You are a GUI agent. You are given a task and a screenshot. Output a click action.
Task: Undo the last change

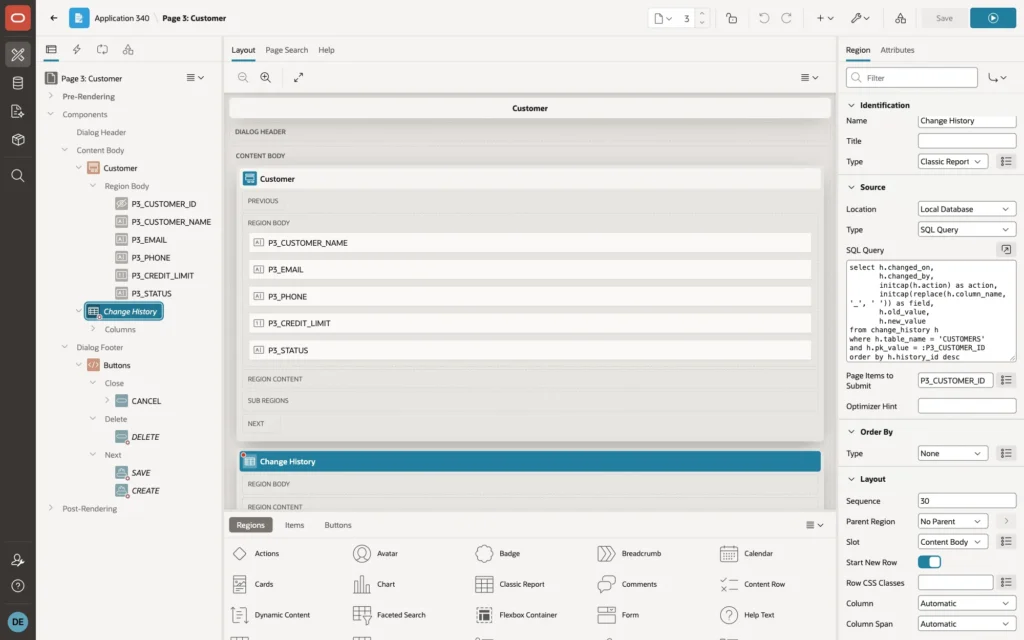763,18
